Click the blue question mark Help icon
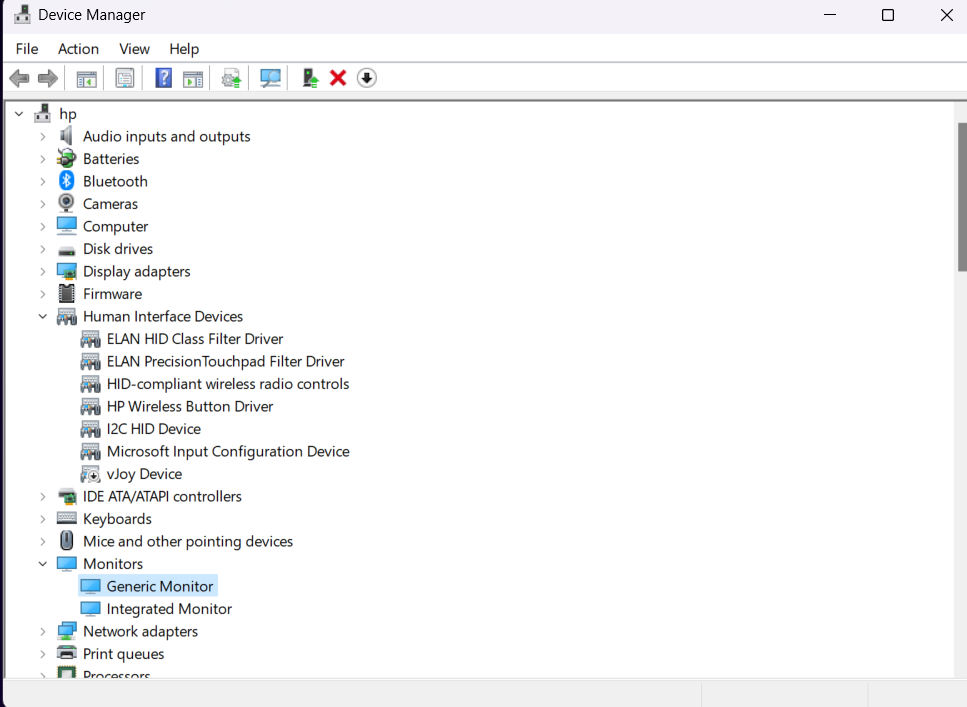This screenshot has width=967, height=707. [163, 78]
